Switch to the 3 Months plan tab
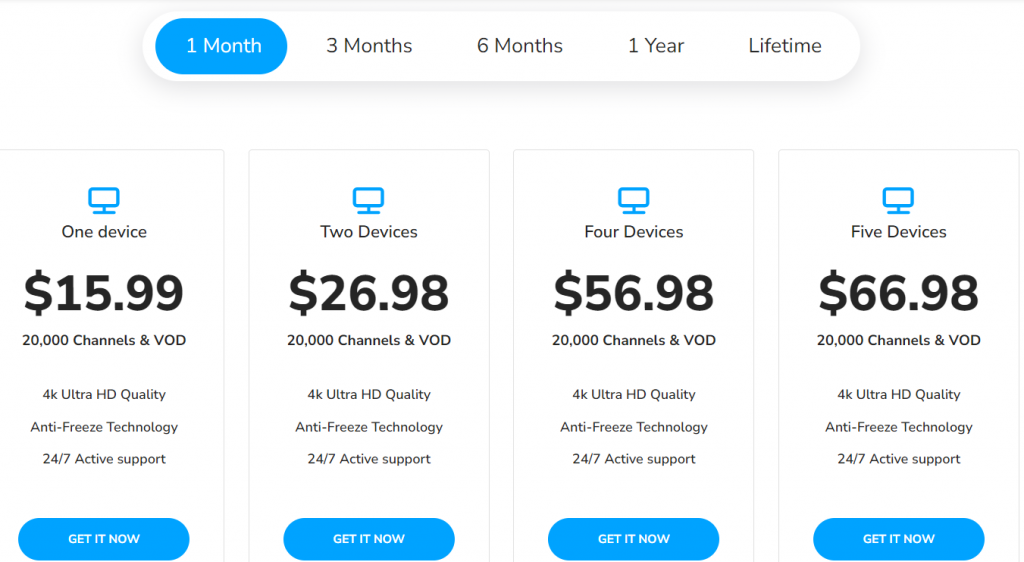1024x562 pixels. click(369, 46)
